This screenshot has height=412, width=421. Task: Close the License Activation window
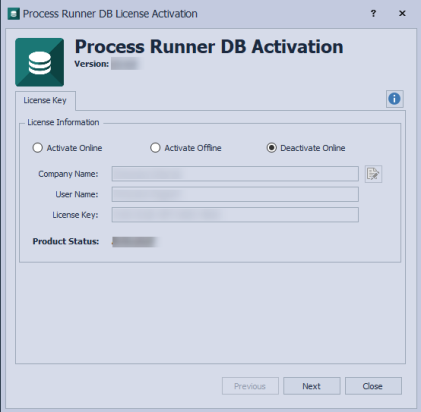tap(402, 13)
